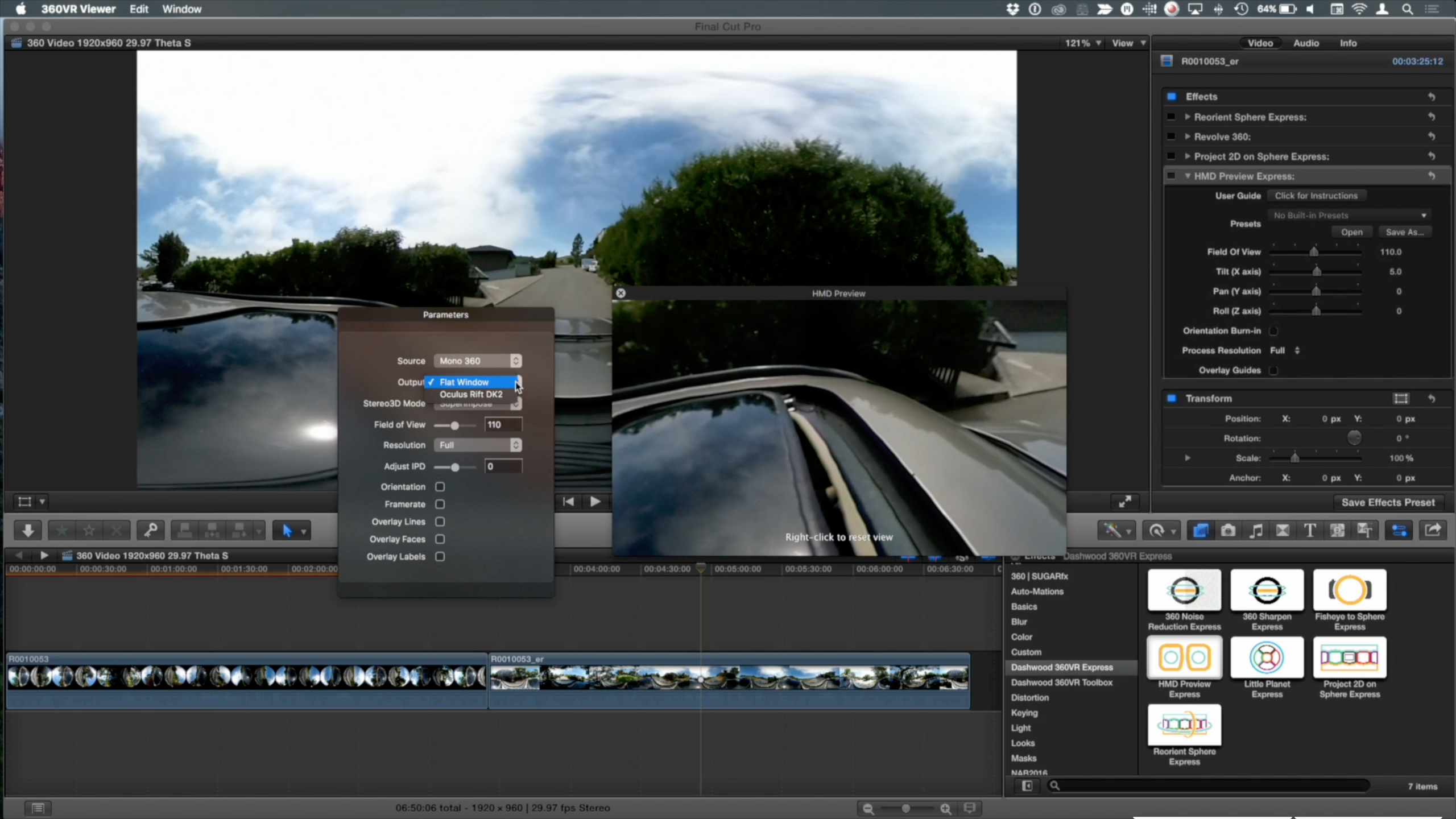
Task: Expand the Scale parameter disclosure triangle
Action: (1188, 458)
